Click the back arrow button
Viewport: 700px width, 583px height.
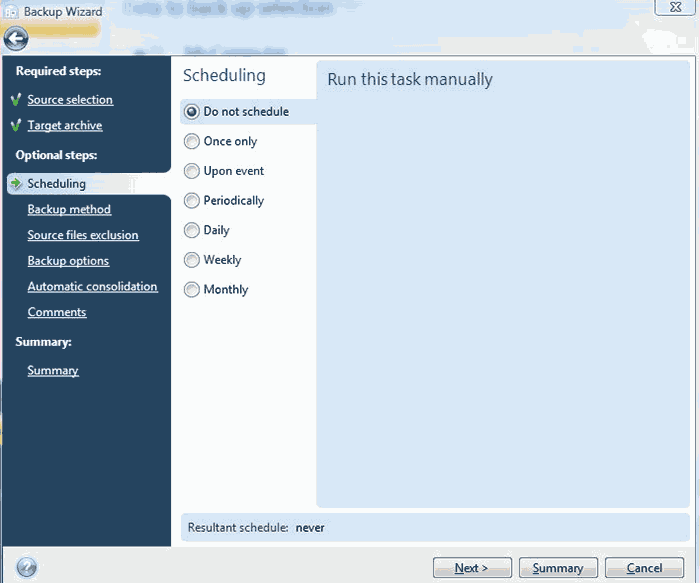coord(15,39)
